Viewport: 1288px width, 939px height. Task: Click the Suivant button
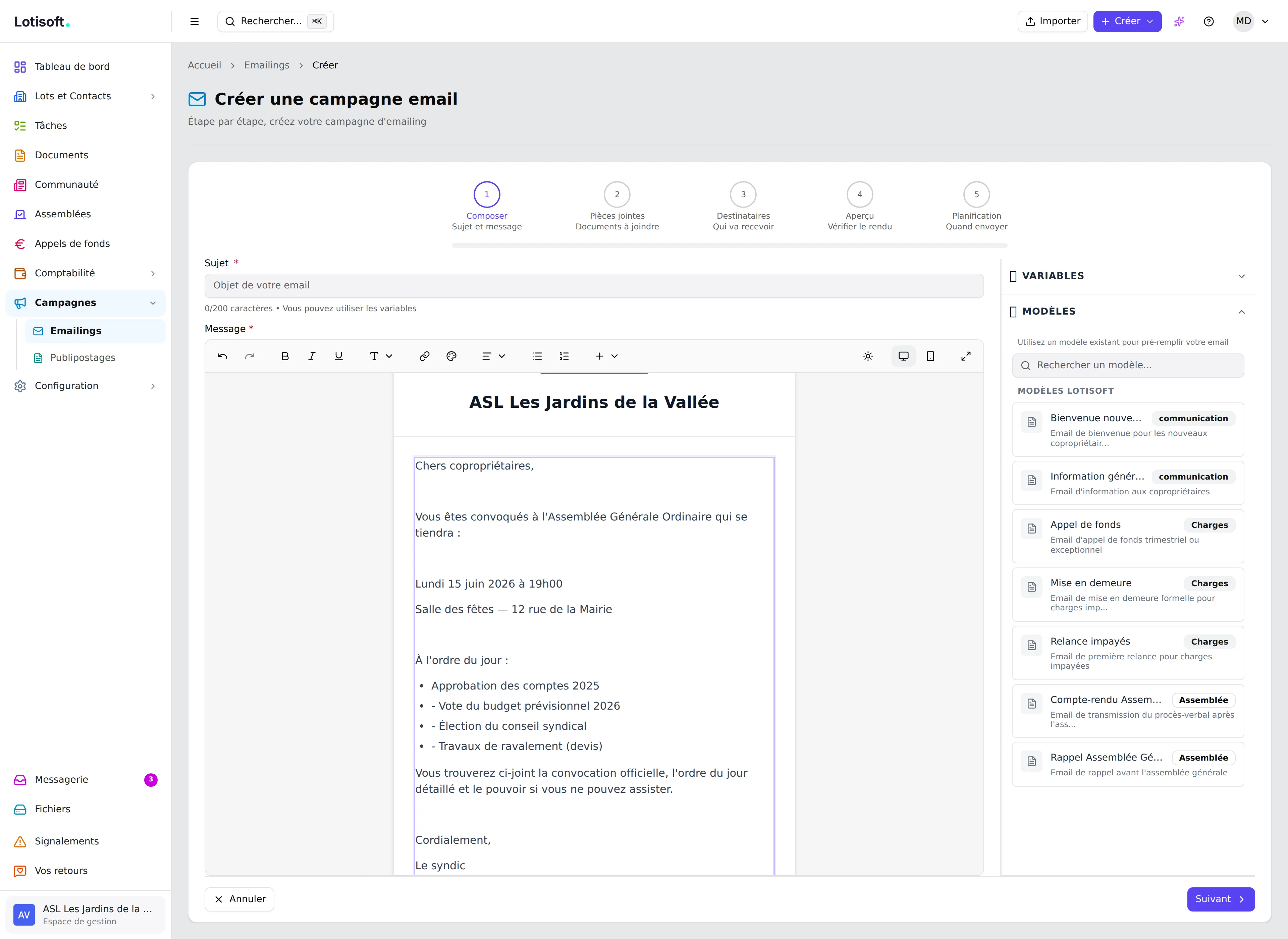coord(1220,899)
